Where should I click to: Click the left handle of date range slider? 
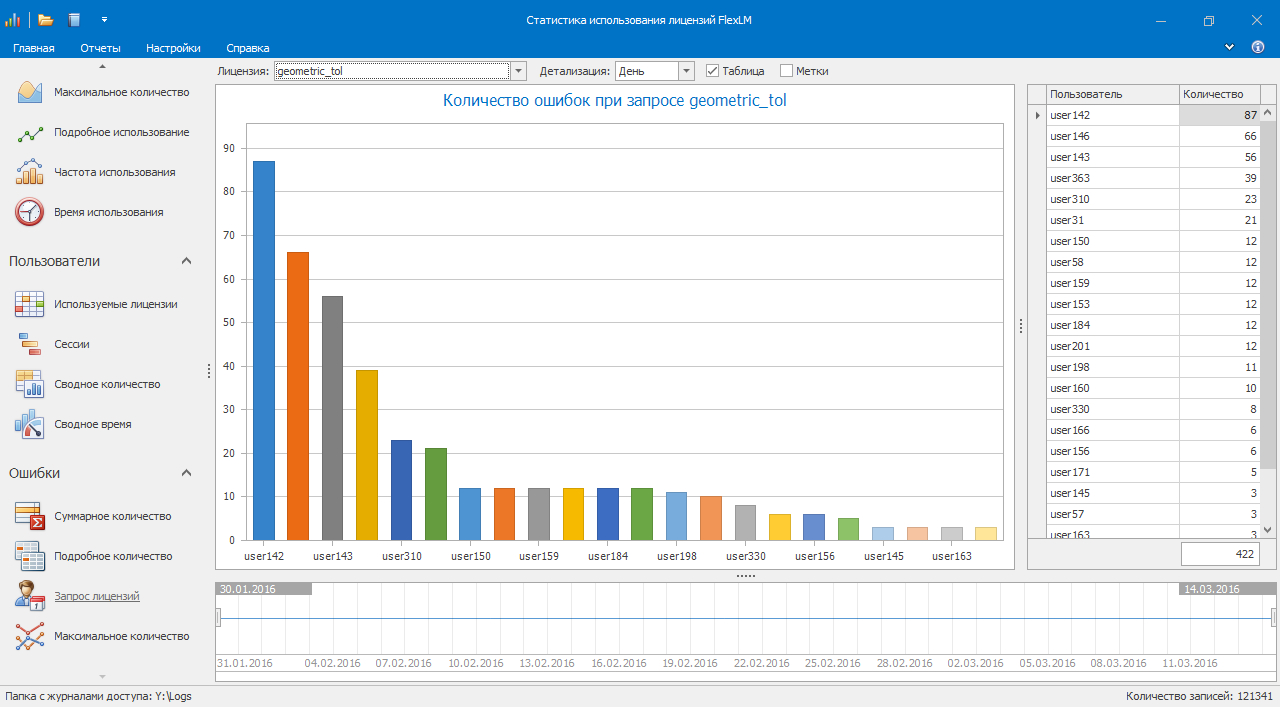(218, 619)
